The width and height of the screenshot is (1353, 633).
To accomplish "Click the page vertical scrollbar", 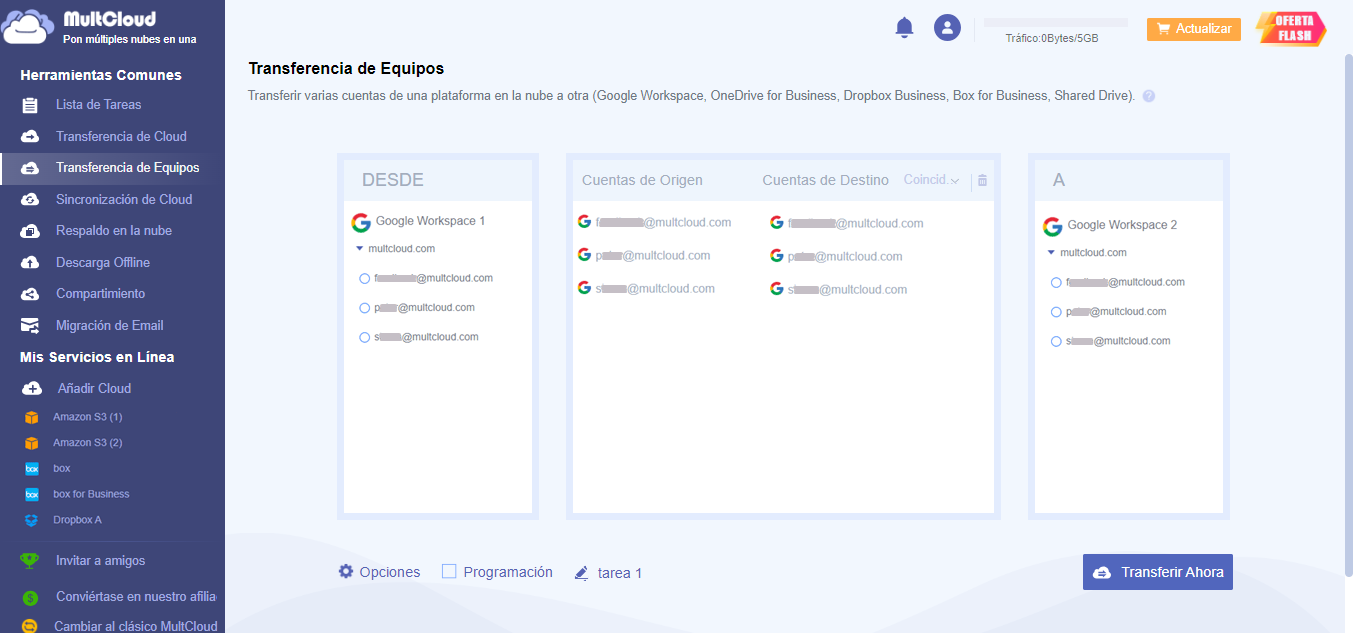I will [x=1347, y=316].
